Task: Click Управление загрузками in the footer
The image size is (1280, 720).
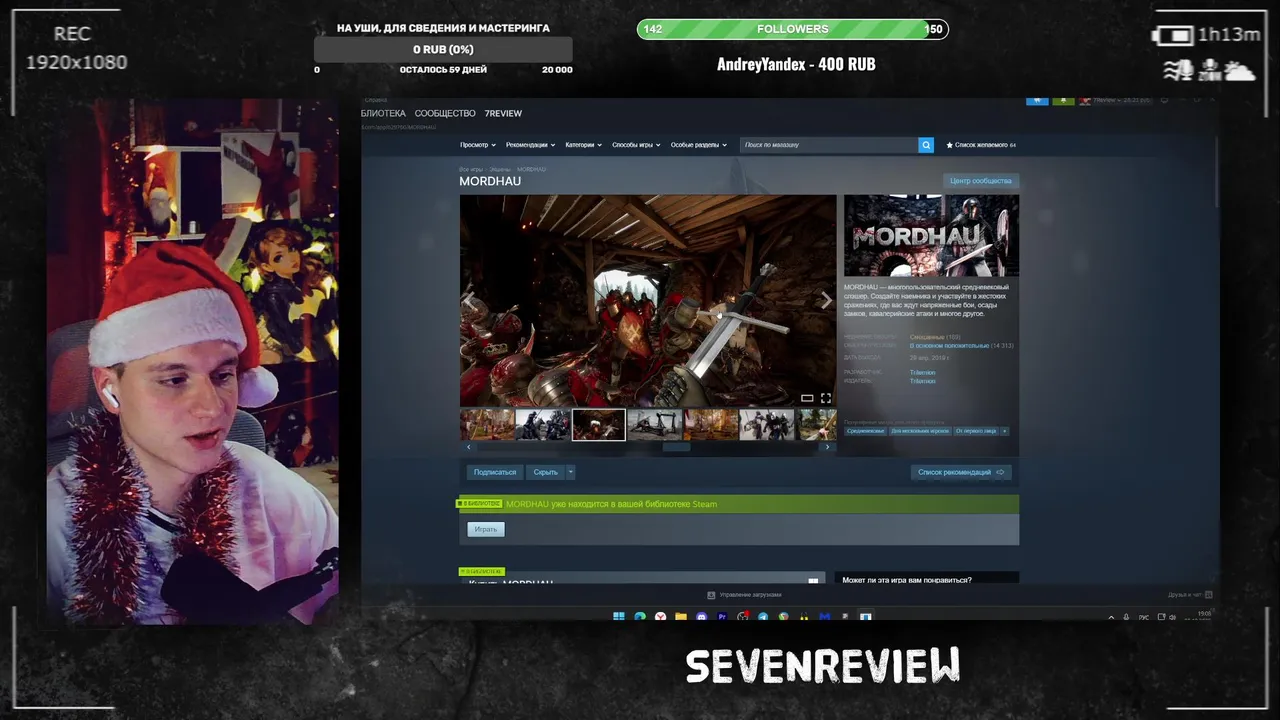Action: point(750,595)
